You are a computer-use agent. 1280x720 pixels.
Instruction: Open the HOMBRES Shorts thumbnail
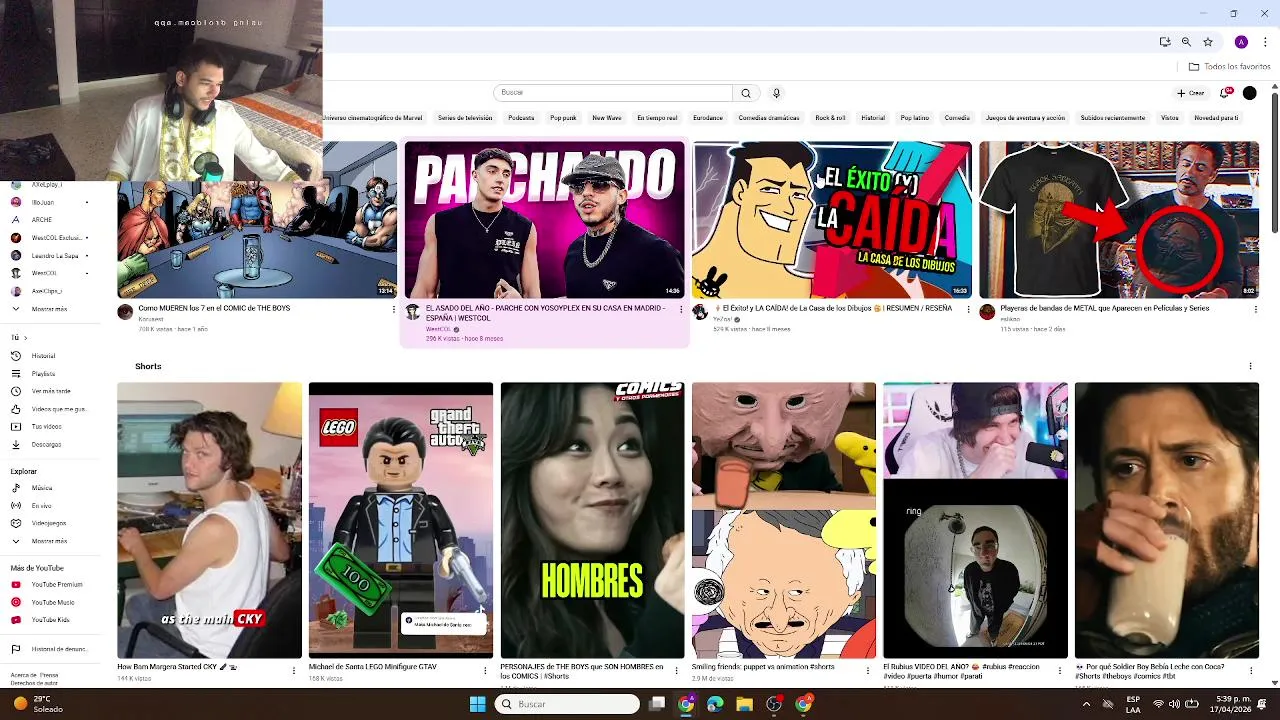point(593,520)
